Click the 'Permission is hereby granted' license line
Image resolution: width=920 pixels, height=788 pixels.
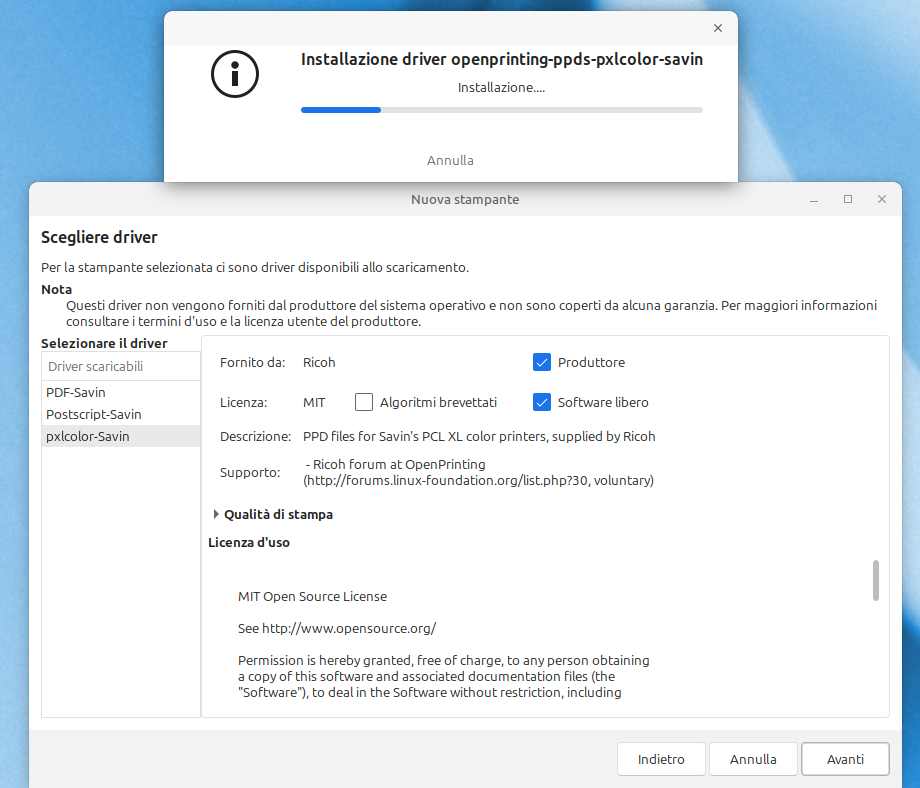click(x=444, y=661)
